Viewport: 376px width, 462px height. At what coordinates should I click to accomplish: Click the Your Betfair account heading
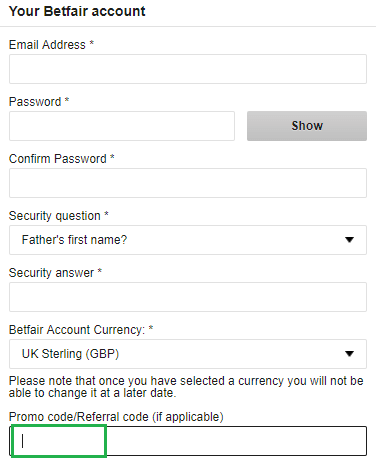click(77, 11)
